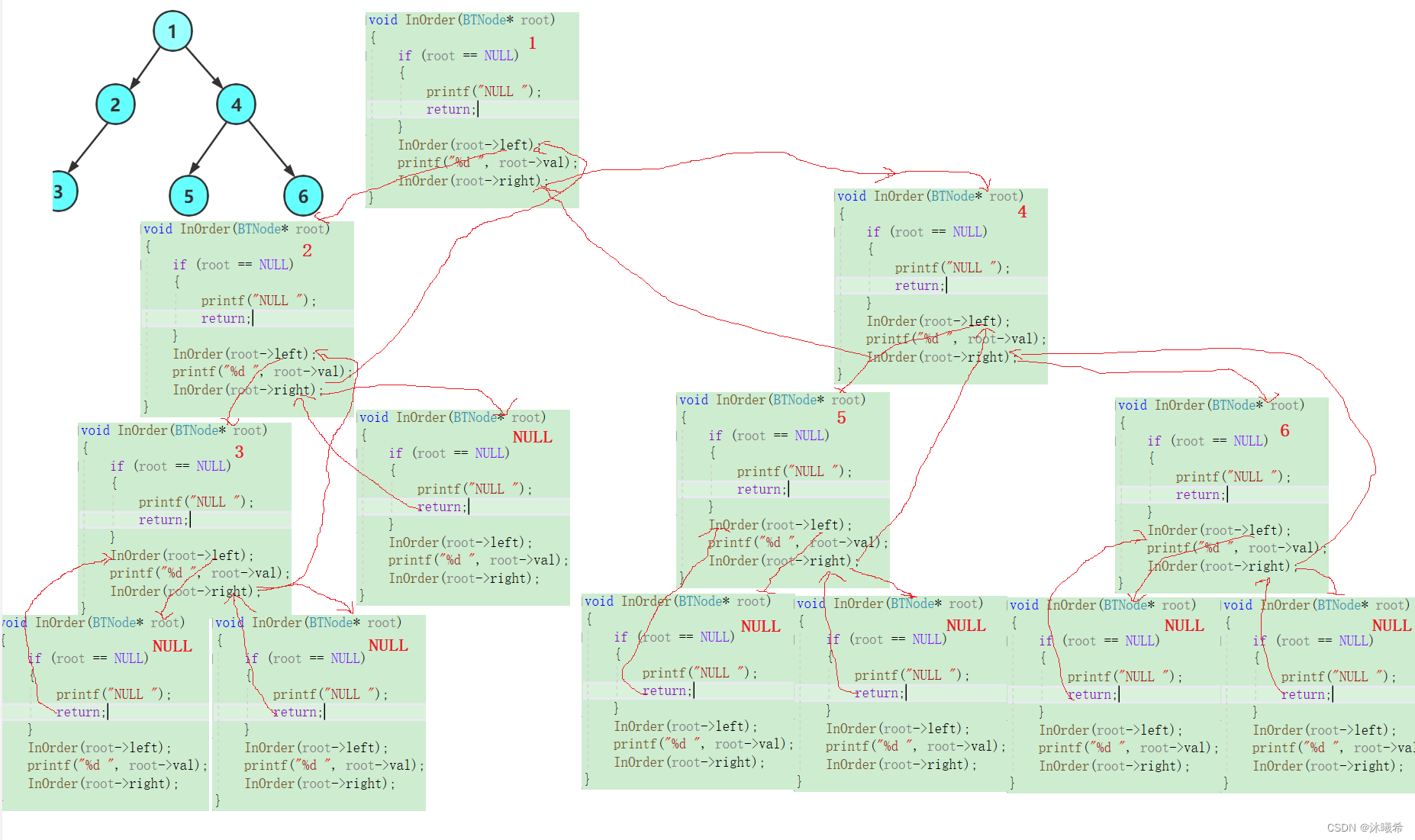1415x840 pixels.
Task: Click tree node circle numbered 6
Action: point(303,196)
